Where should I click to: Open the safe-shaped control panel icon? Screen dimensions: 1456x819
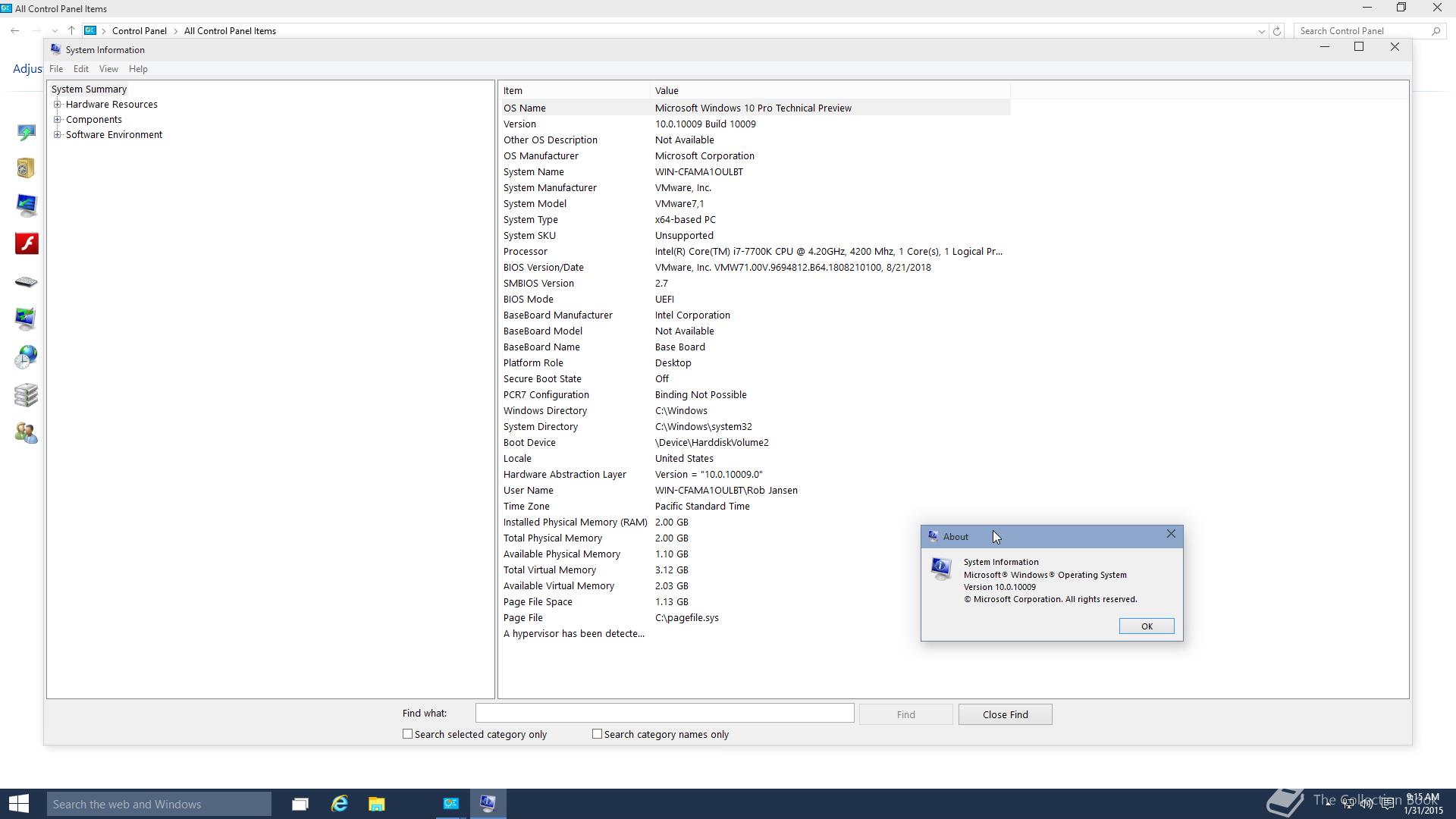(27, 168)
